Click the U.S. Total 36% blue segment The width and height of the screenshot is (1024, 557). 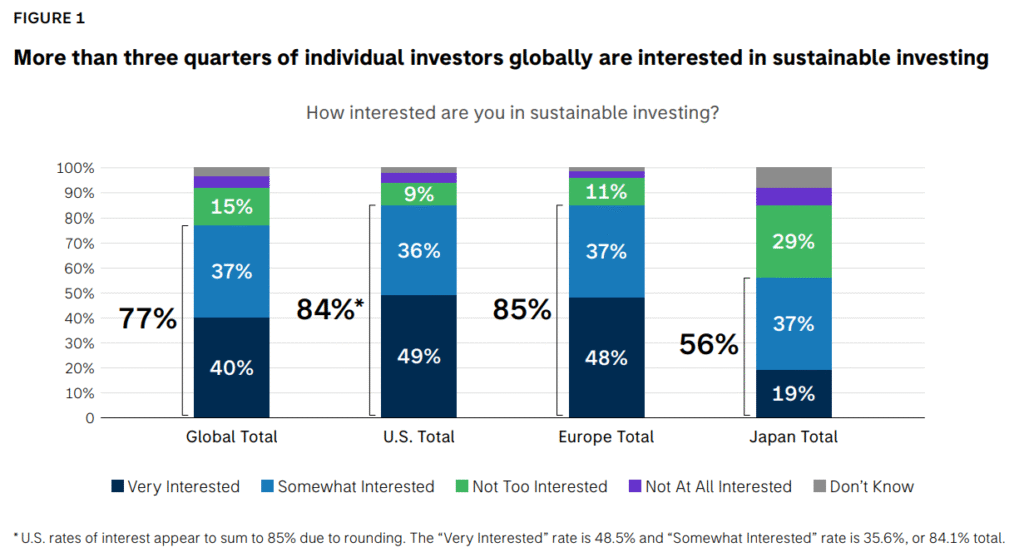coord(419,250)
